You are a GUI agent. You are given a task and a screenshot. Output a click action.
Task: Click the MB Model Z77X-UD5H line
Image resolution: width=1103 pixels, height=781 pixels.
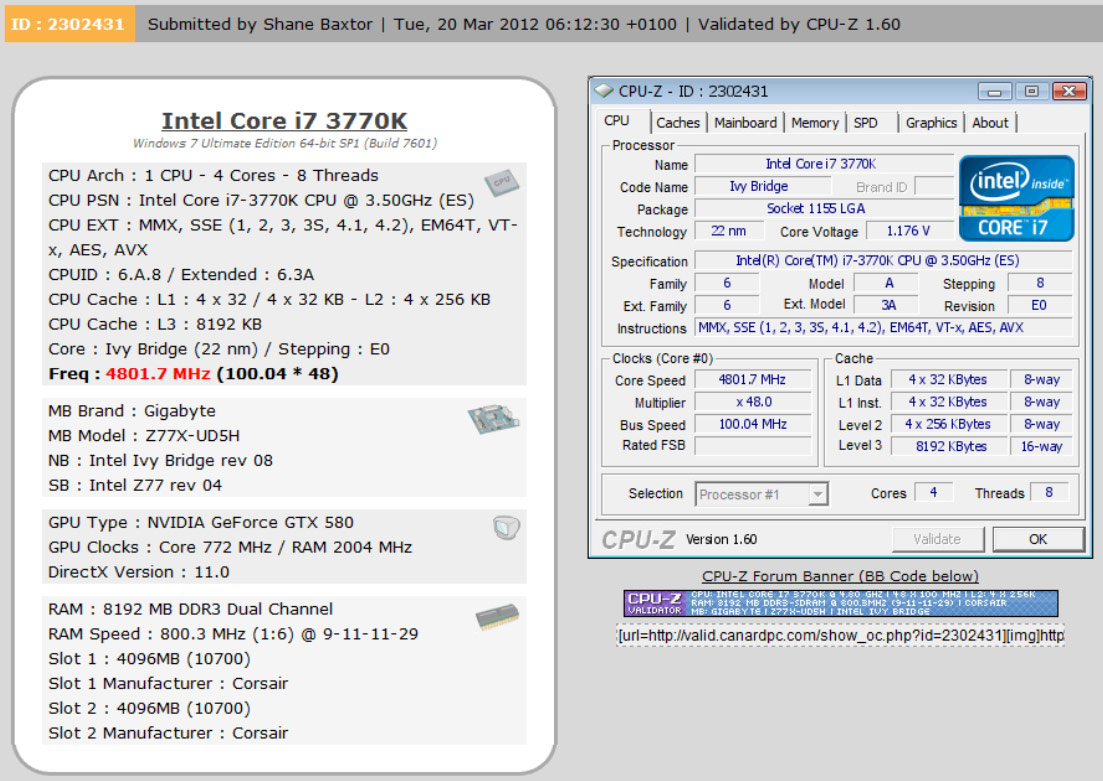click(144, 436)
